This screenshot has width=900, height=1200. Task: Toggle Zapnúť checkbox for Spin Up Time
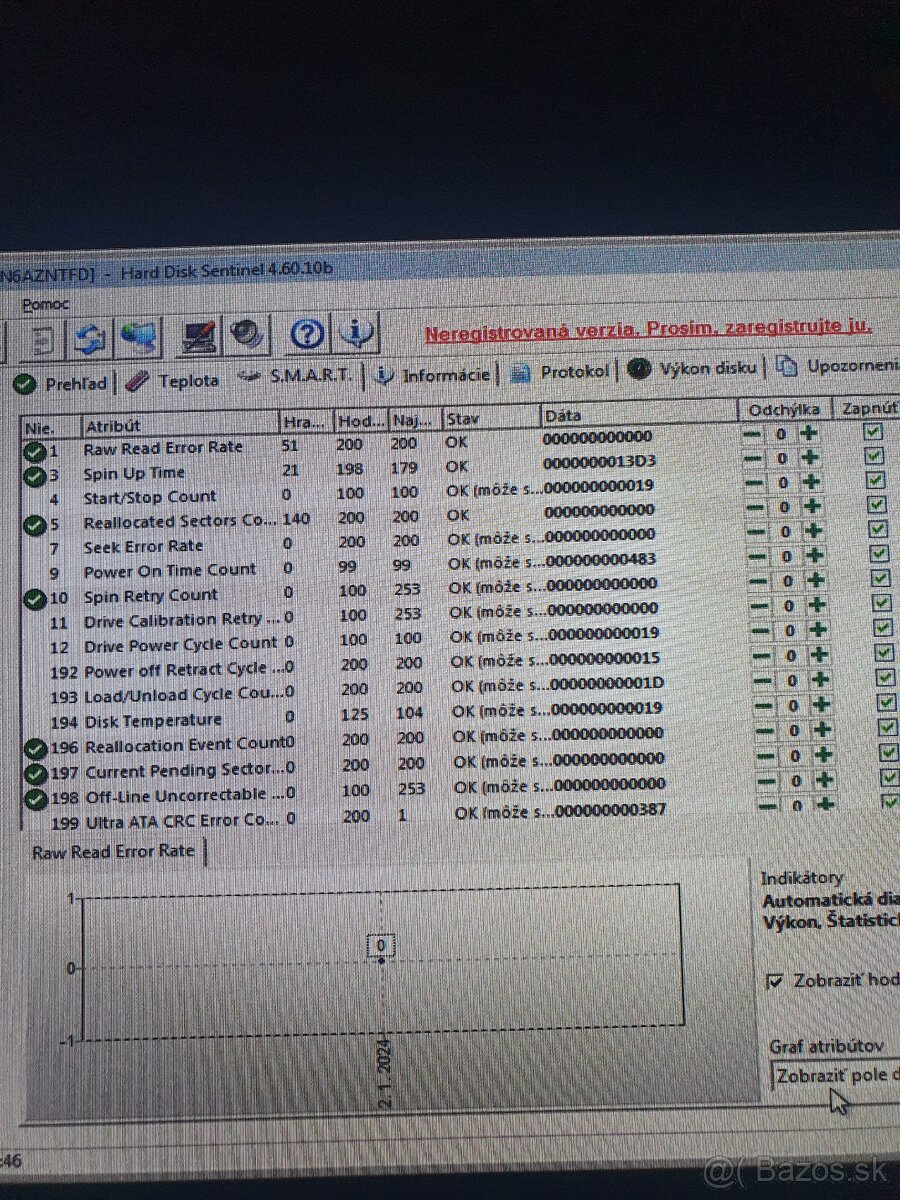[875, 456]
